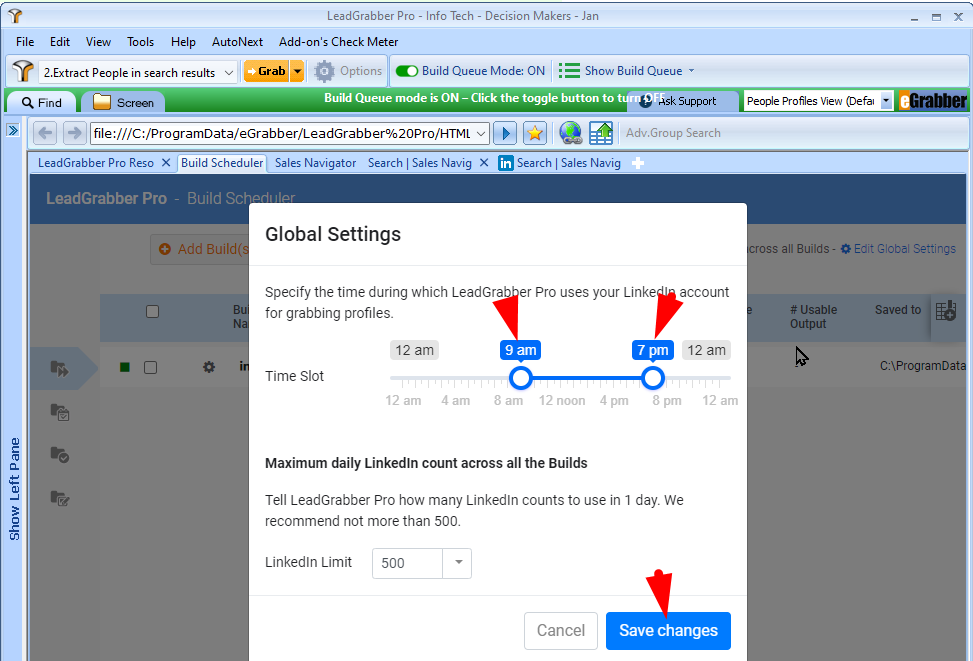Open the LinkedIn Limit dropdown arrow
Screen dimensions: 973x661
click(458, 563)
